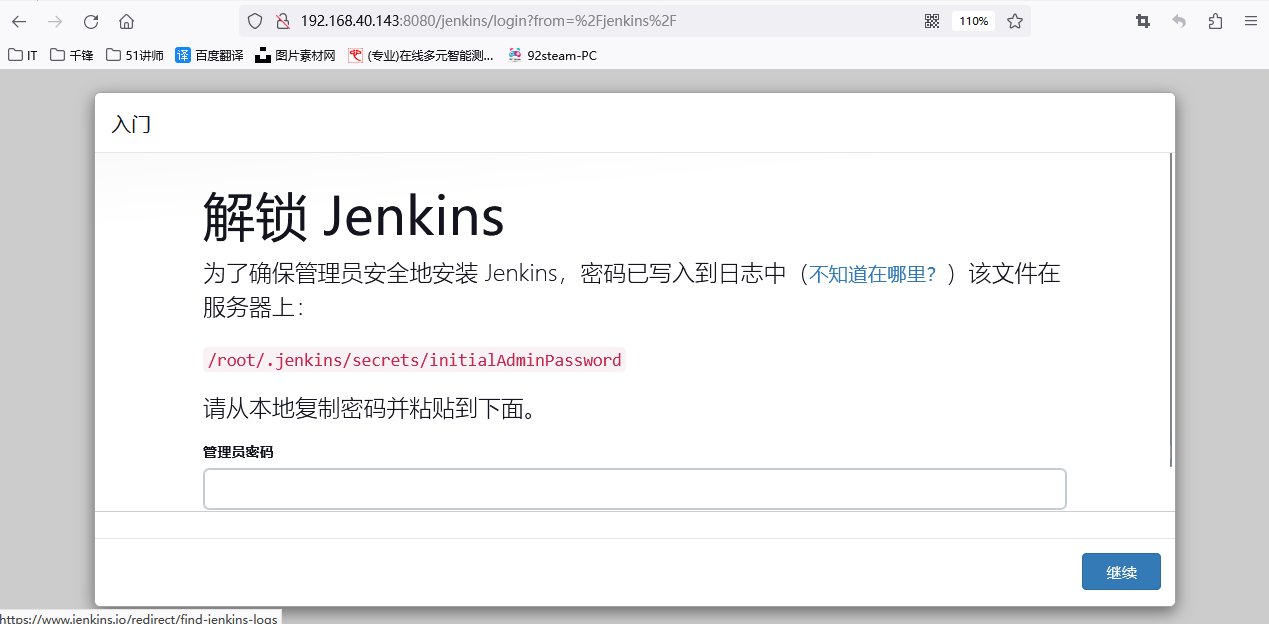Click the /root/.jenkins/secrets/initialAdminPassword path text

[414, 360]
